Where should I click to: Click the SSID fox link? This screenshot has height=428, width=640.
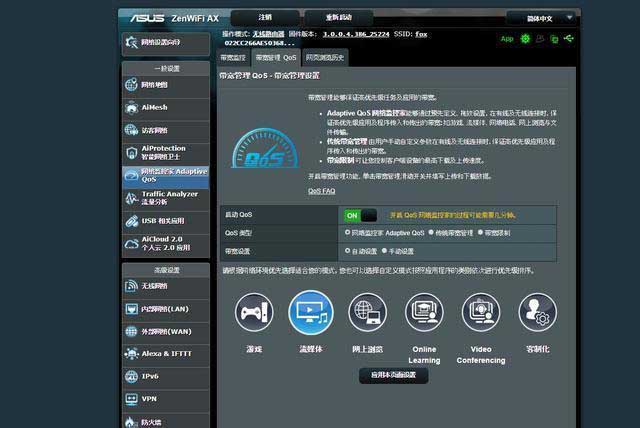coord(421,34)
